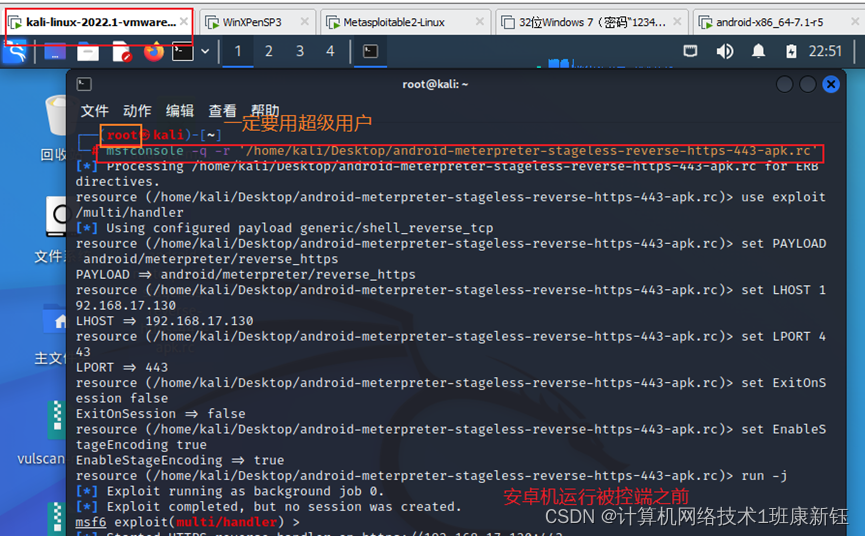Maximize the root@kali terminal window
This screenshot has width=865, height=536.
tap(808, 84)
